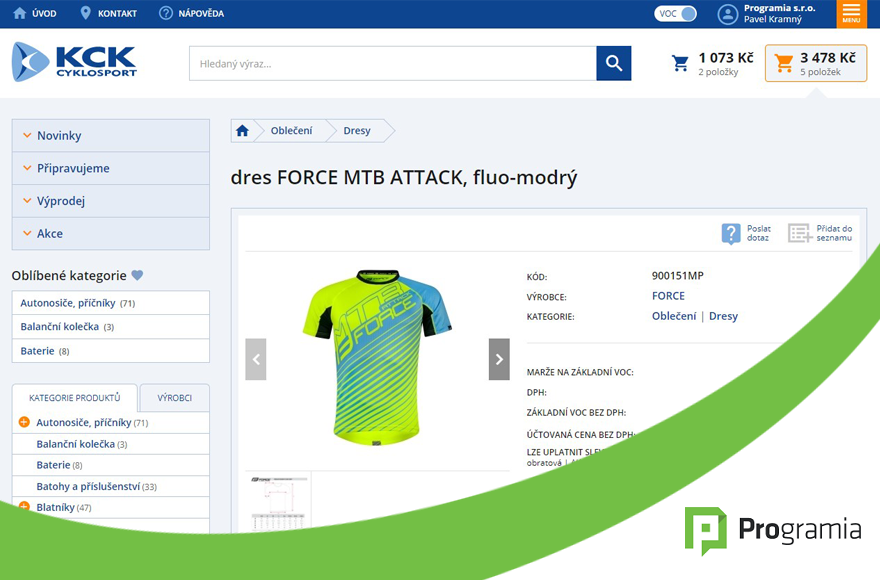Open favorite Baterie (8)
The width and height of the screenshot is (880, 580).
(x=111, y=351)
